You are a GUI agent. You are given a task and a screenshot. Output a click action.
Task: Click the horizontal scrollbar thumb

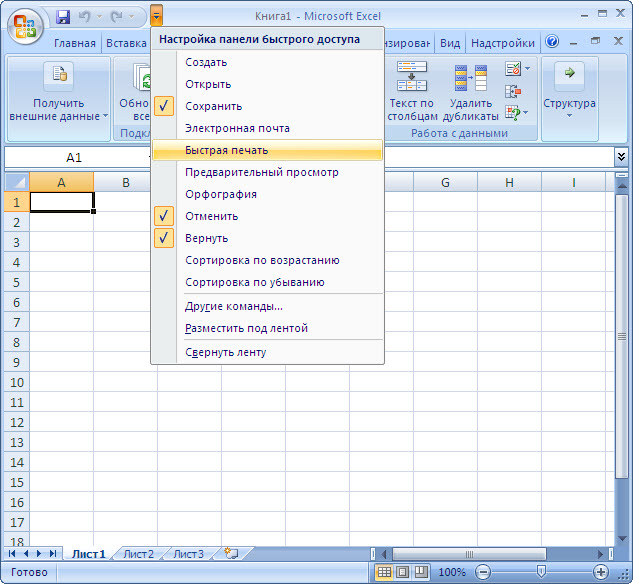[469, 554]
